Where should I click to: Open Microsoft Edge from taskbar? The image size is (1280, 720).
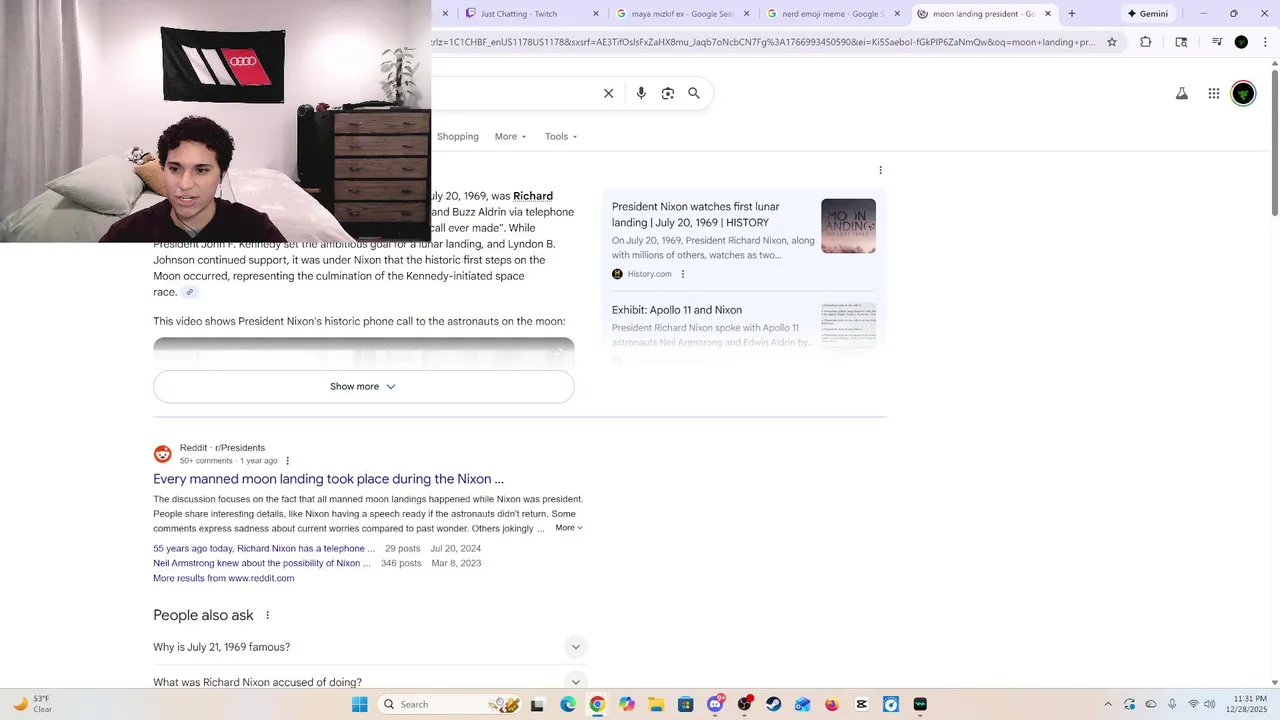point(568,704)
